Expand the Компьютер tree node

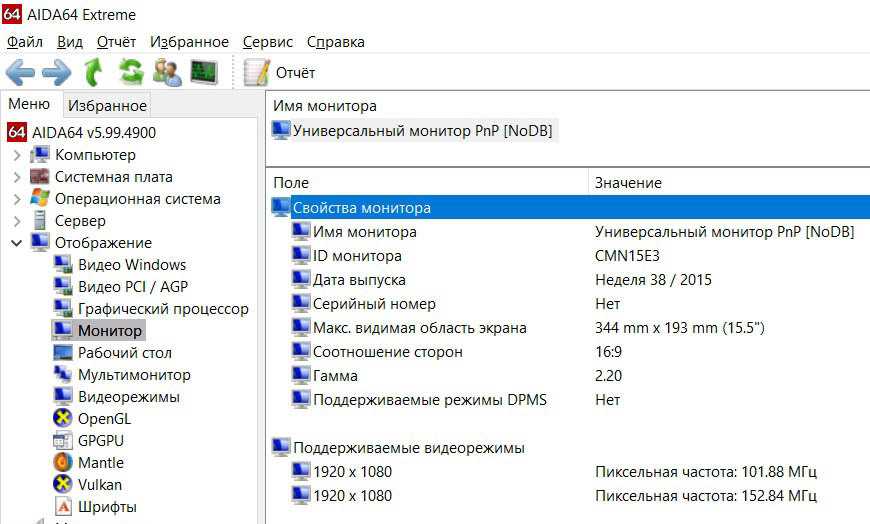[x=17, y=155]
